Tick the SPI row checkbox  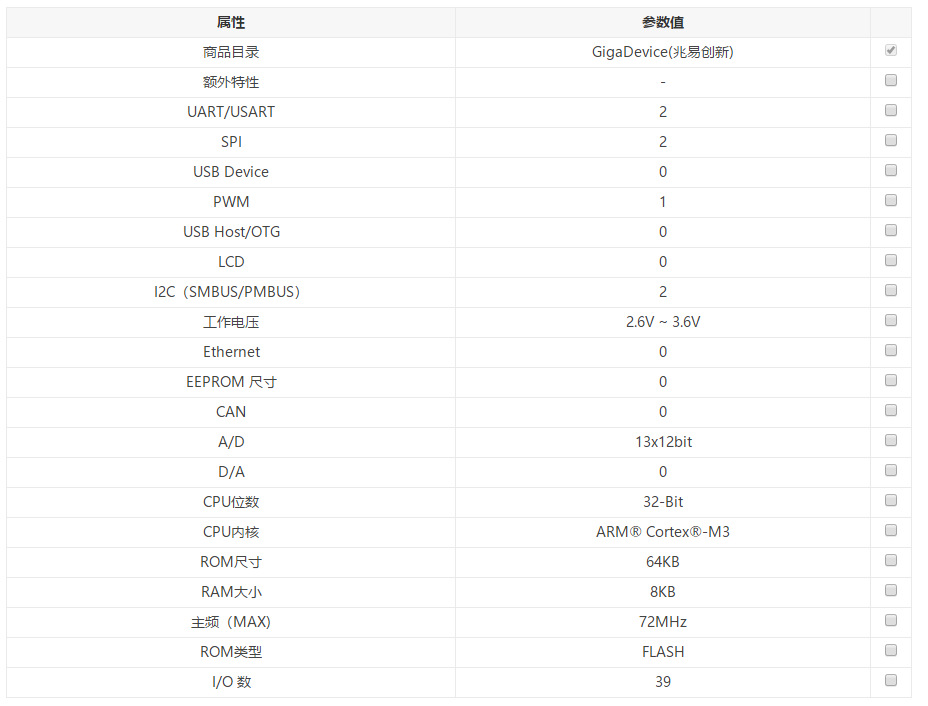(890, 141)
